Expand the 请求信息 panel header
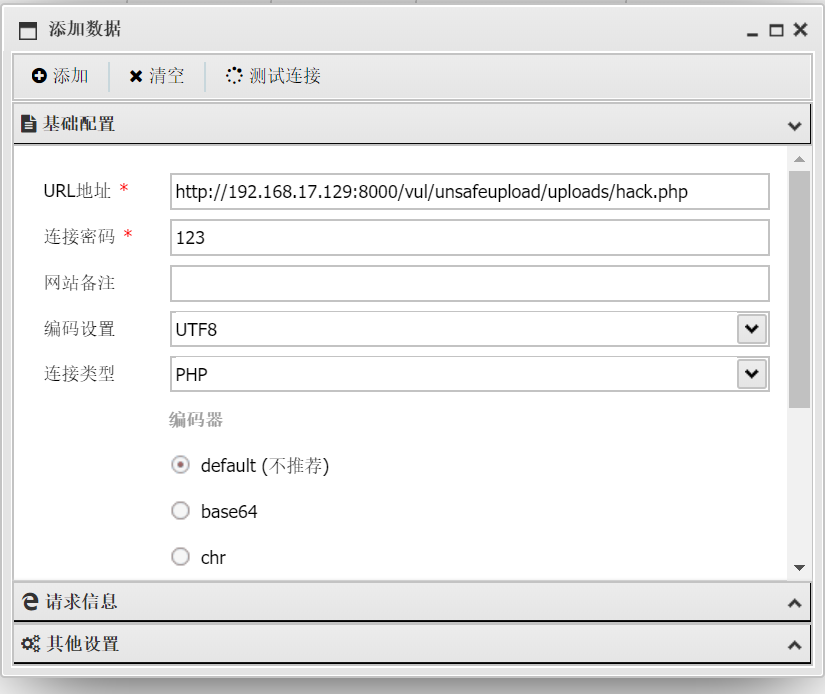 [794, 603]
